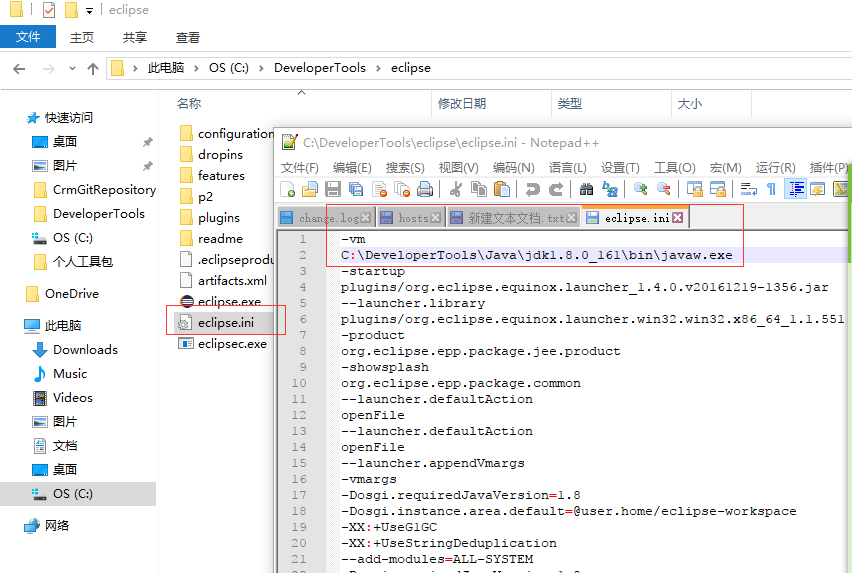Image resolution: width=852 pixels, height=573 pixels.
Task: Open the 共享 ribbon tab in Explorer
Action: tap(135, 37)
